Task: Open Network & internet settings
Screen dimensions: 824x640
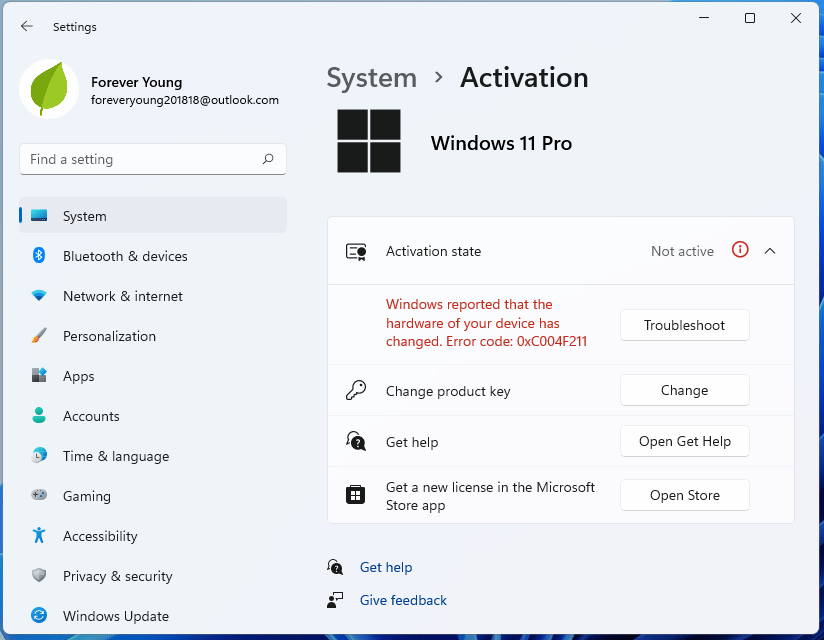Action: (x=153, y=296)
